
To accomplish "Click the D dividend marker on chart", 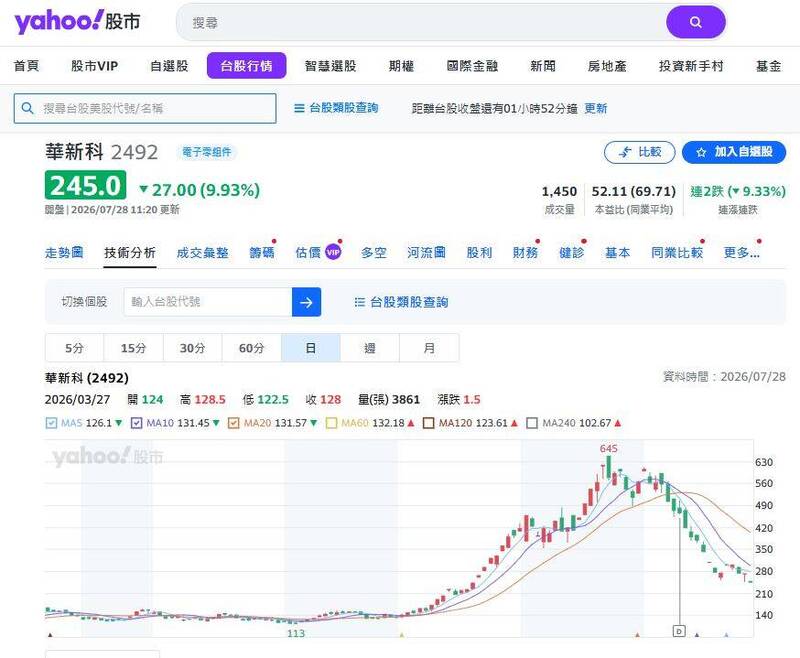I will pos(679,631).
